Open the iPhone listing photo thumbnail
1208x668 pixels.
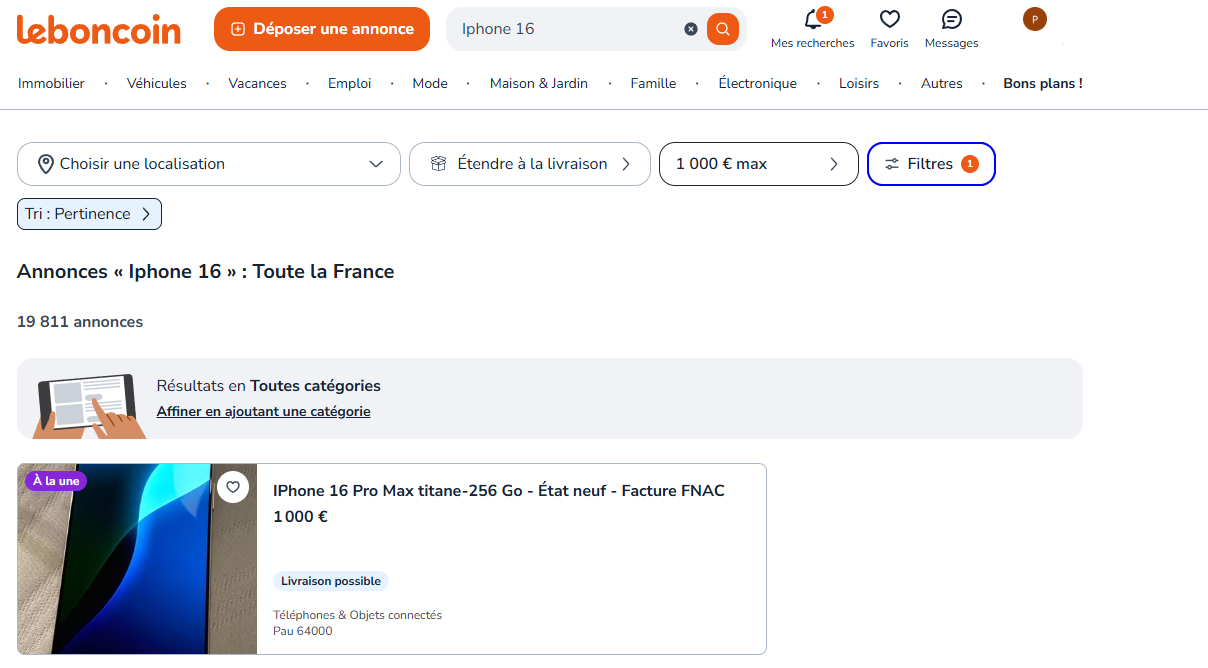(x=136, y=558)
